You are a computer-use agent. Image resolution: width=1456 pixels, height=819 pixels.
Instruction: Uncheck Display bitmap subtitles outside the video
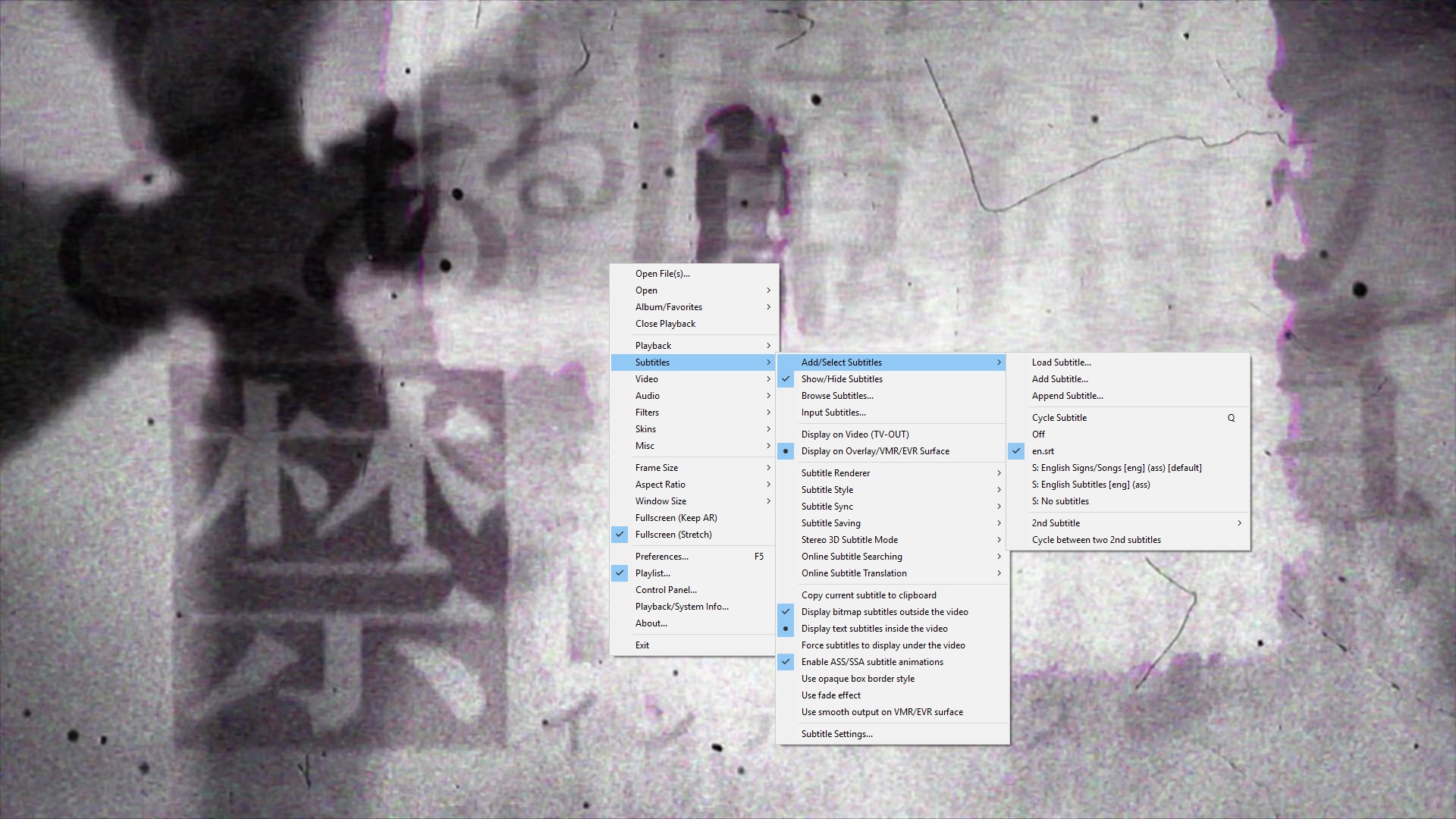pos(884,612)
